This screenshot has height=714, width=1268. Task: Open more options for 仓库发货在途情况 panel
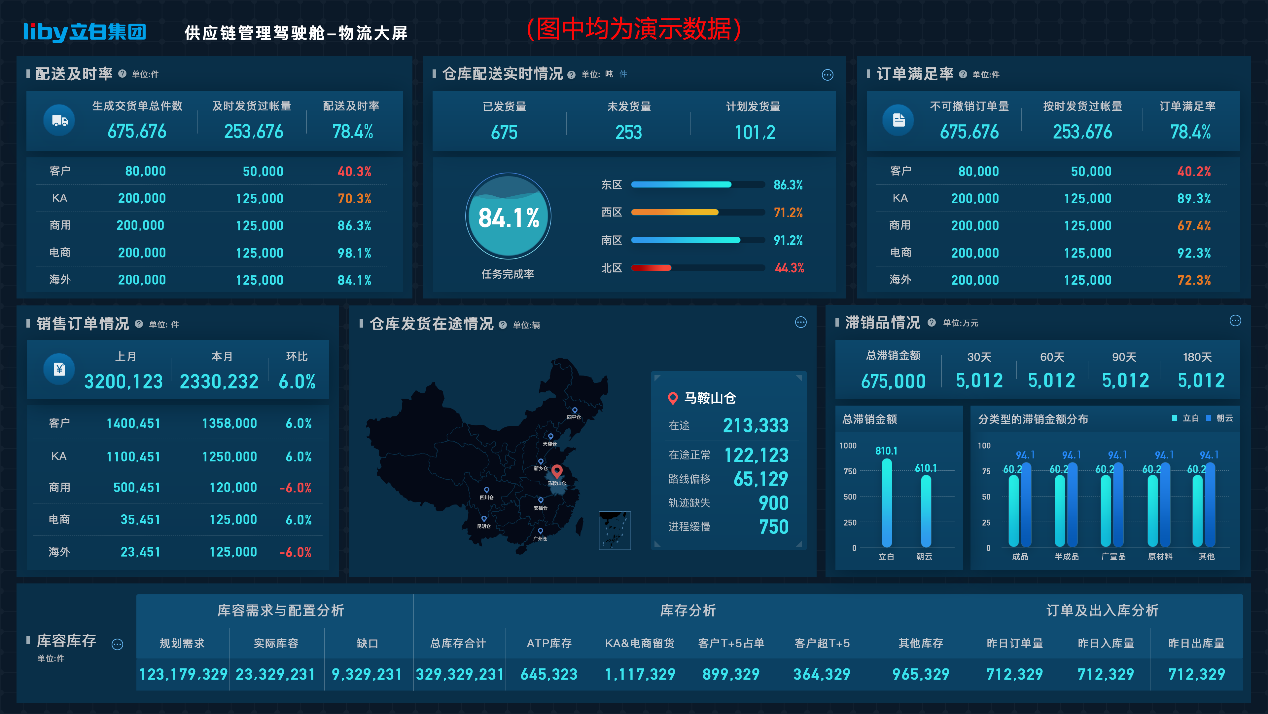pyautogui.click(x=800, y=322)
